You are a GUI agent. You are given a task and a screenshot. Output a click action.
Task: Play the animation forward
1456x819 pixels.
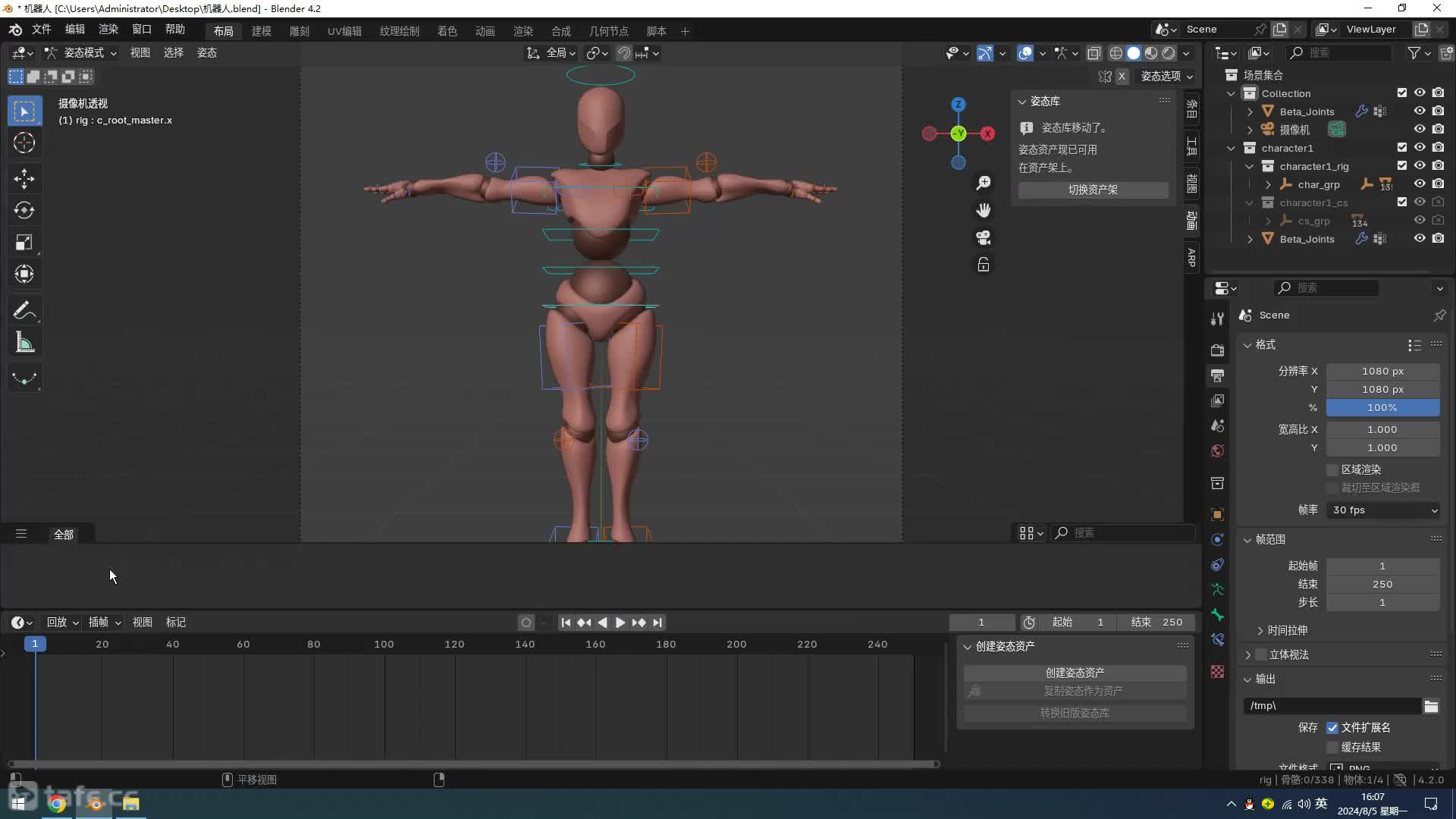(x=620, y=623)
